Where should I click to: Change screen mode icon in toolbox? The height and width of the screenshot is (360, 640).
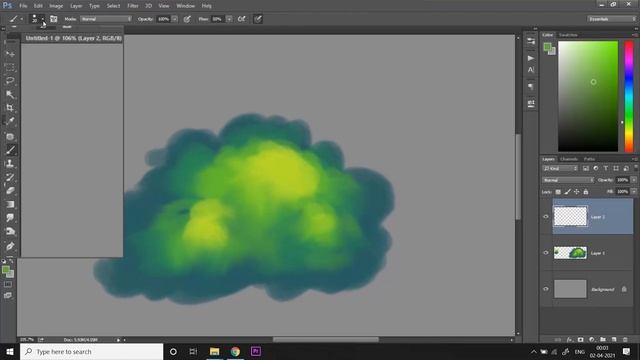coord(8,296)
